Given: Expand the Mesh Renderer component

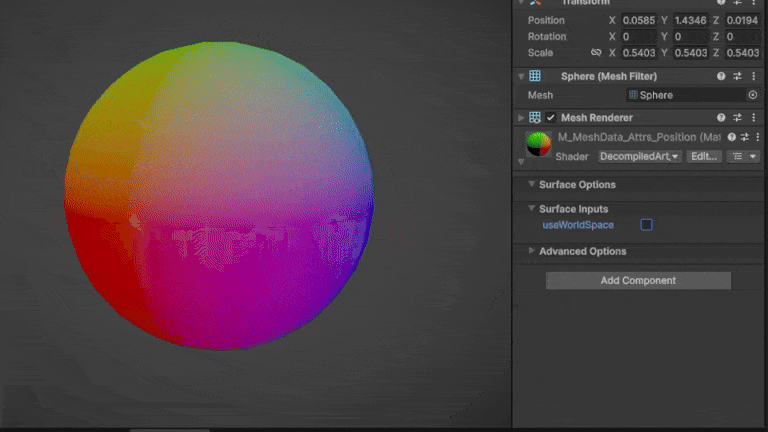Looking at the screenshot, I should click(x=521, y=118).
